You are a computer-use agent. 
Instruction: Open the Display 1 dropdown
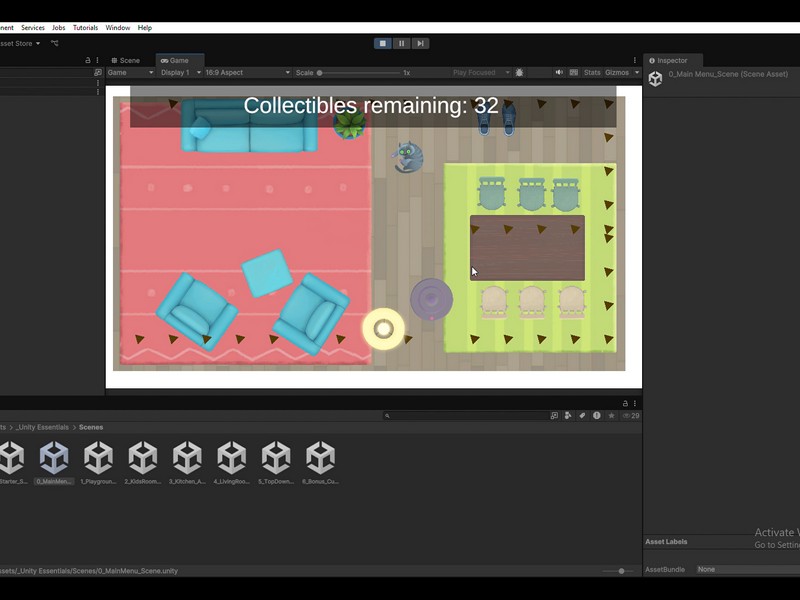(181, 73)
